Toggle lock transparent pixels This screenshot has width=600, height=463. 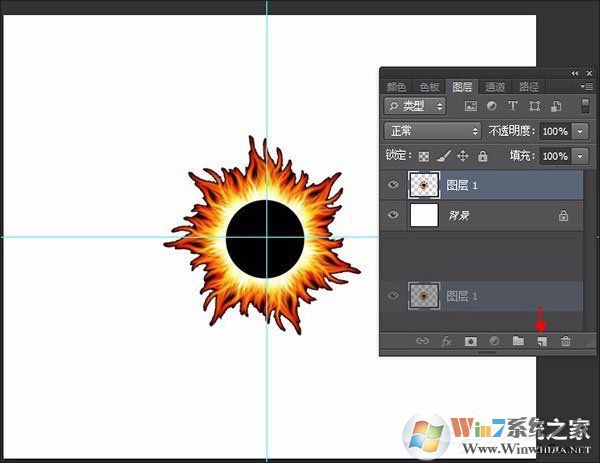[424, 157]
